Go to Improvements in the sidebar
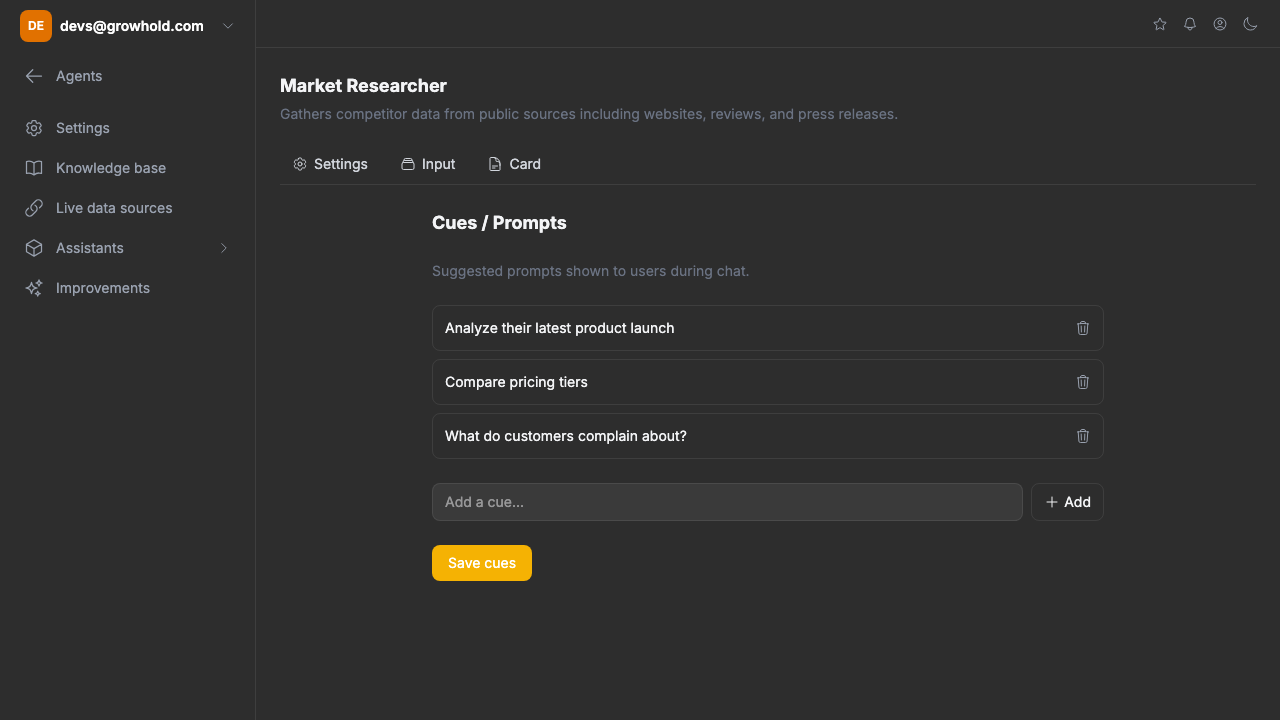This screenshot has width=1280, height=720. 102,288
